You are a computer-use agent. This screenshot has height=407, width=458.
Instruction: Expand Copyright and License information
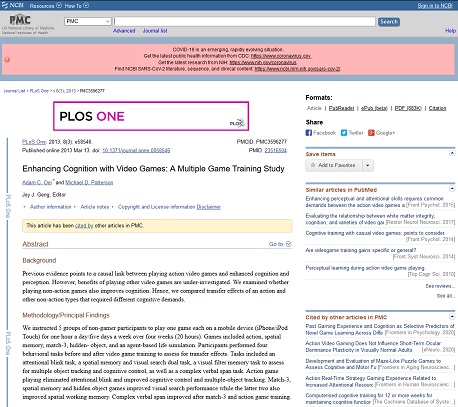[156, 207]
